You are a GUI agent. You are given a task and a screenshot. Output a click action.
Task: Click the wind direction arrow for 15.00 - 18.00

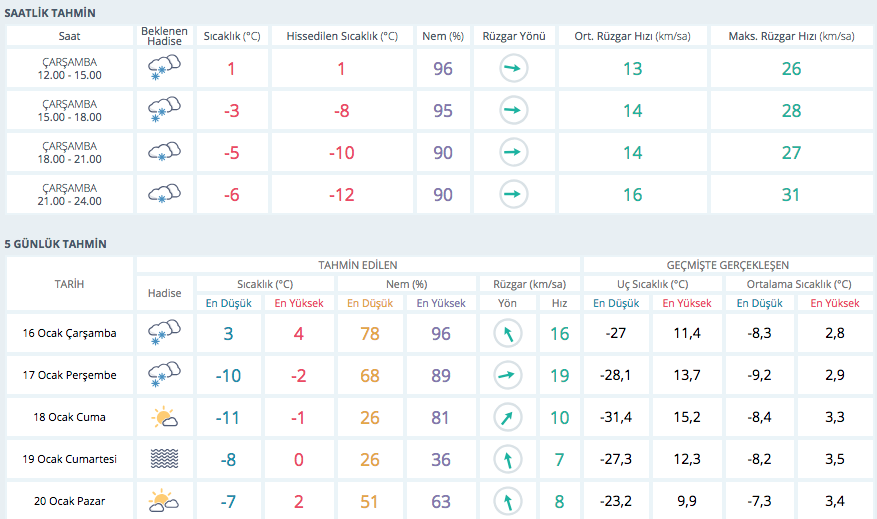coord(513,111)
